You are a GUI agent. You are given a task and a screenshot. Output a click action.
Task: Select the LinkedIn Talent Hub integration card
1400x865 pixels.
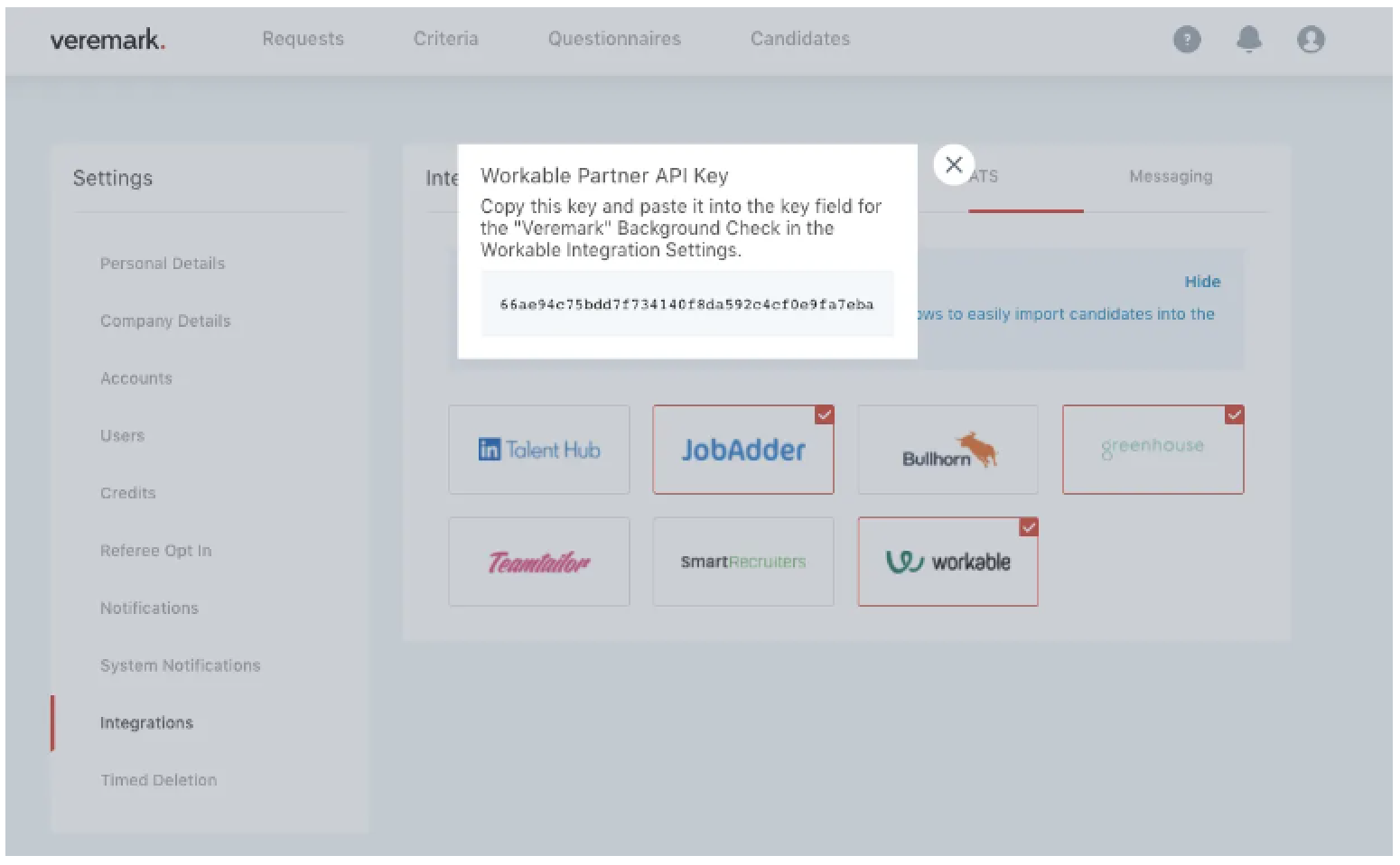(539, 450)
